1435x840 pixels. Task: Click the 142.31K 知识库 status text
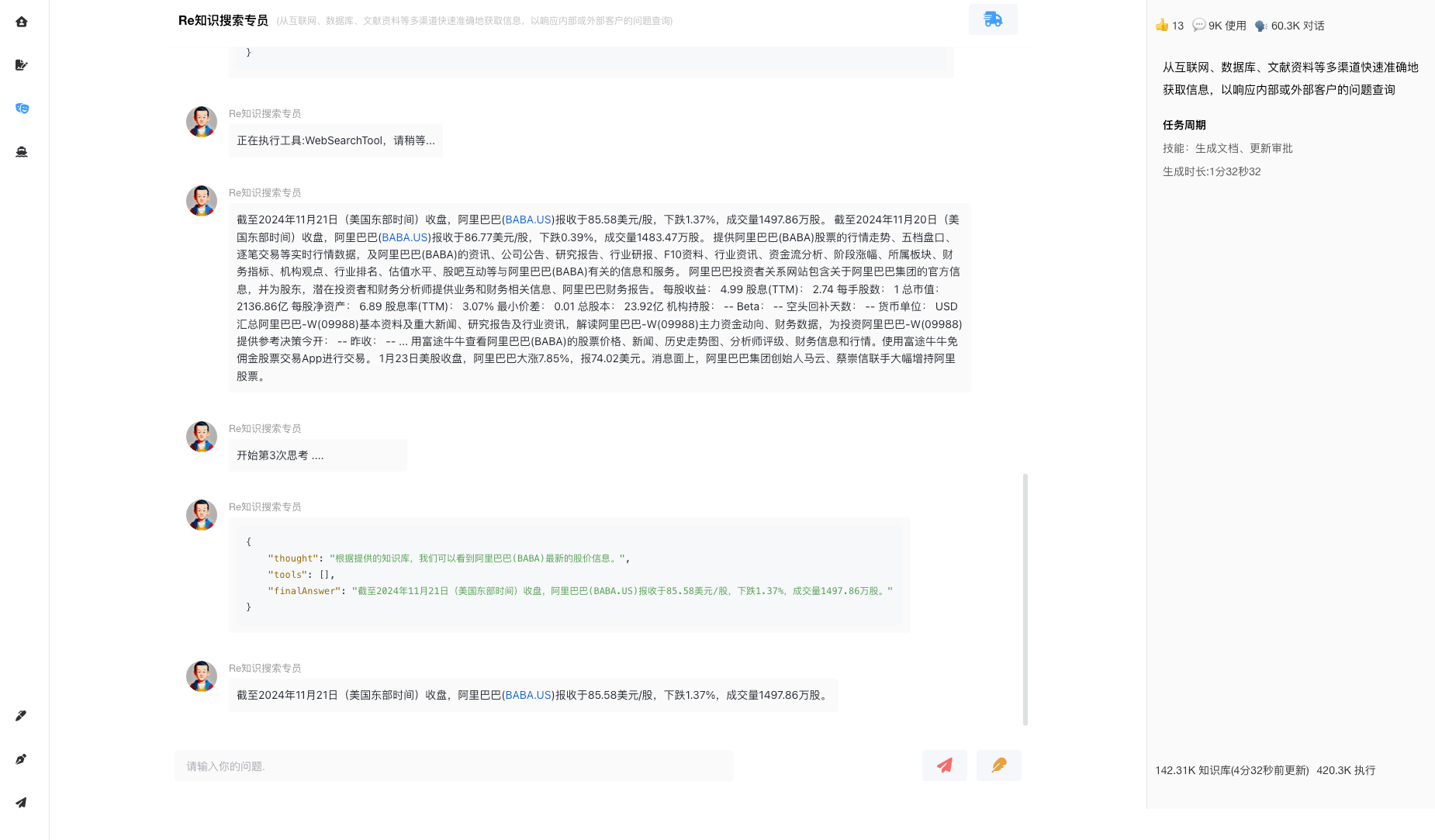point(1232,770)
